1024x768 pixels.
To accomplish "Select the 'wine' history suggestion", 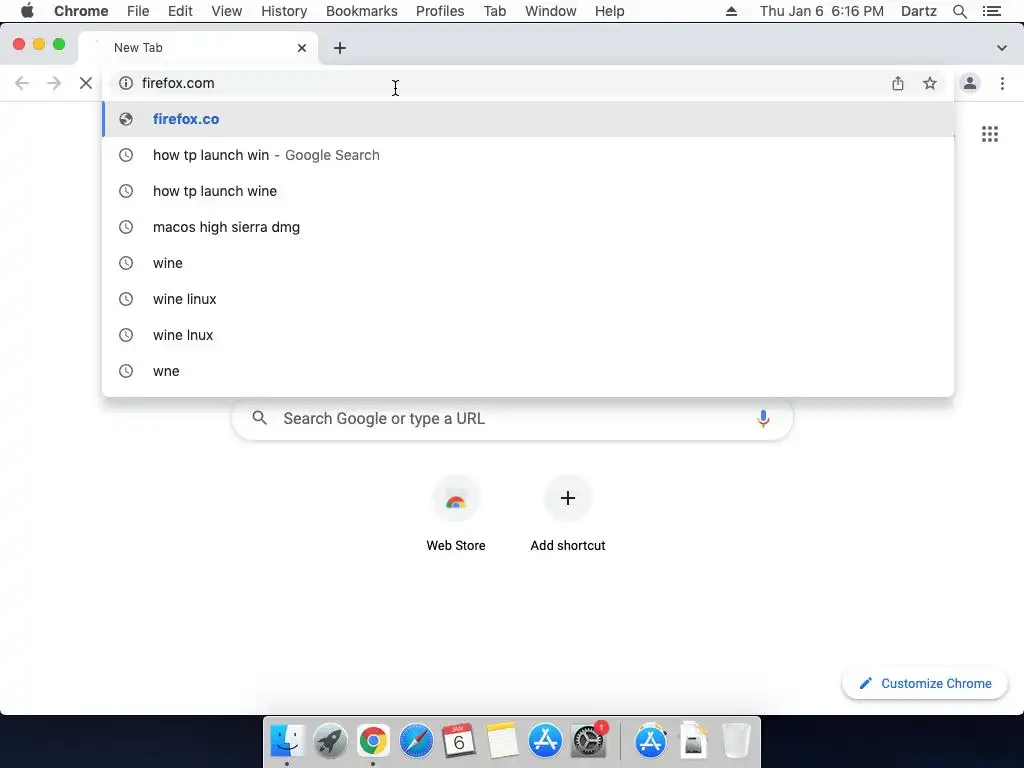I will click(528, 263).
